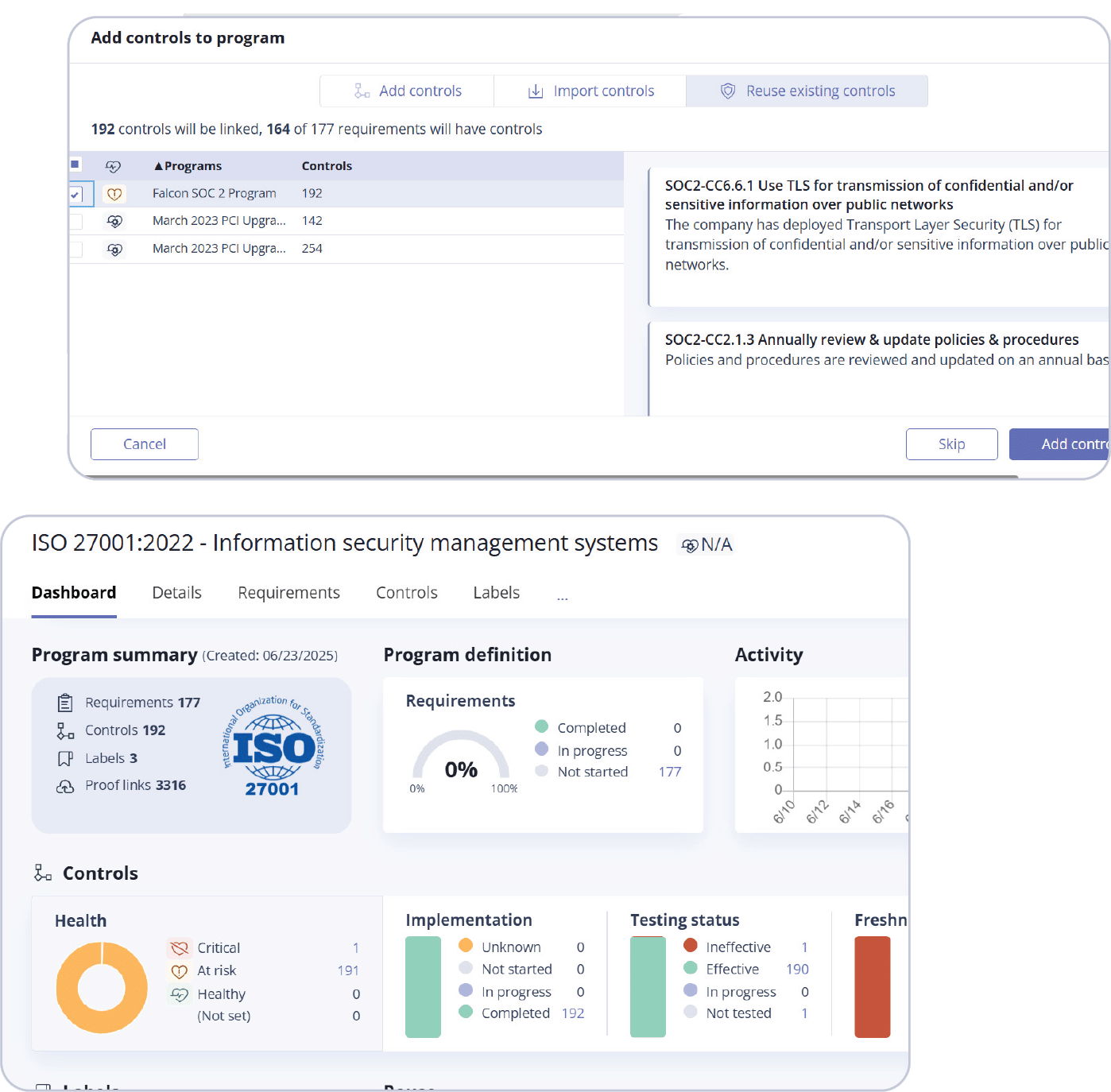The height and width of the screenshot is (1092, 1111).
Task: Click the N/A health status icon by the title
Action: [x=690, y=545]
